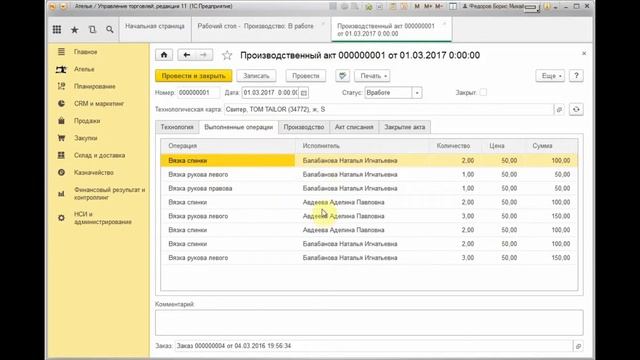
Task: Navigate back with the left arrow
Action: click(x=187, y=55)
